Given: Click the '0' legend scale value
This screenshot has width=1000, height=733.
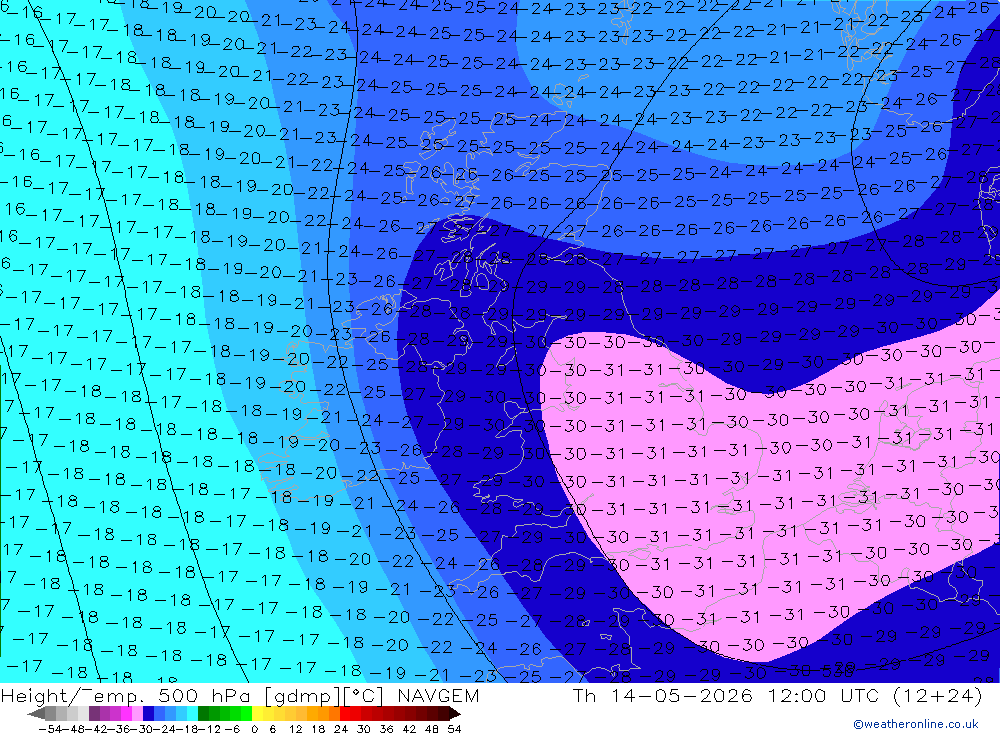Looking at the screenshot, I should tap(254, 729).
